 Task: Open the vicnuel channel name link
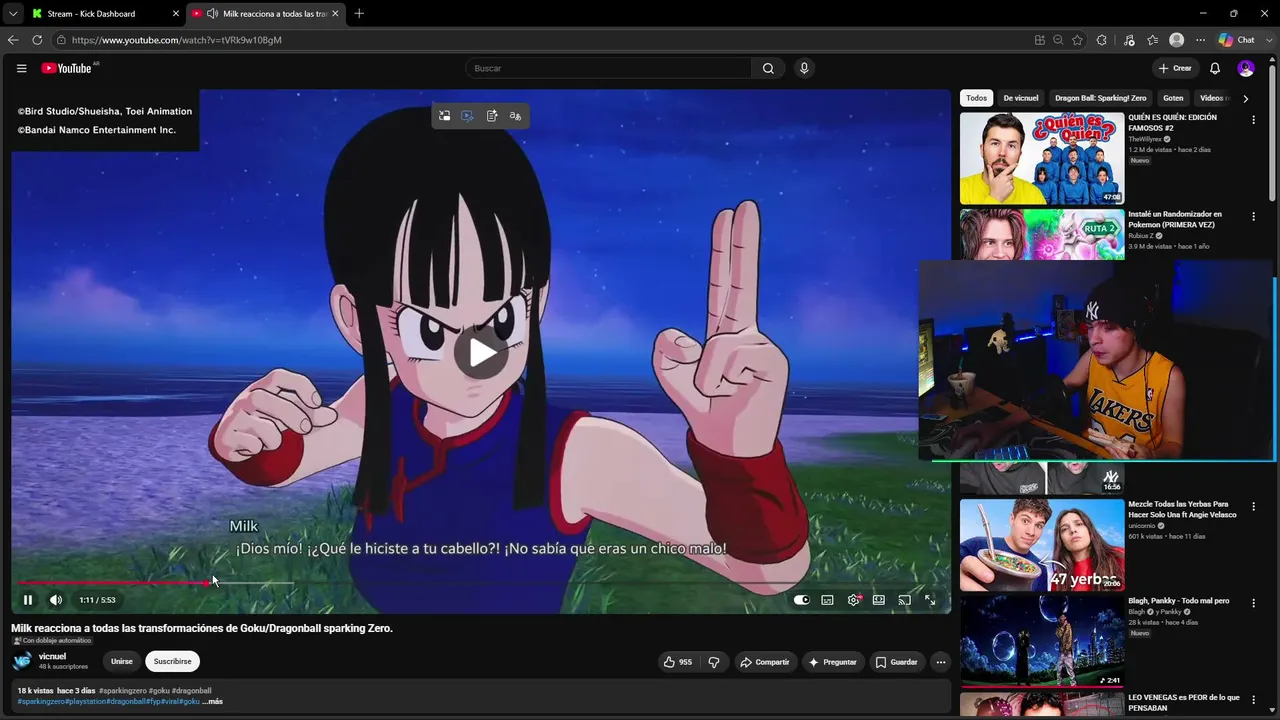[x=52, y=656]
